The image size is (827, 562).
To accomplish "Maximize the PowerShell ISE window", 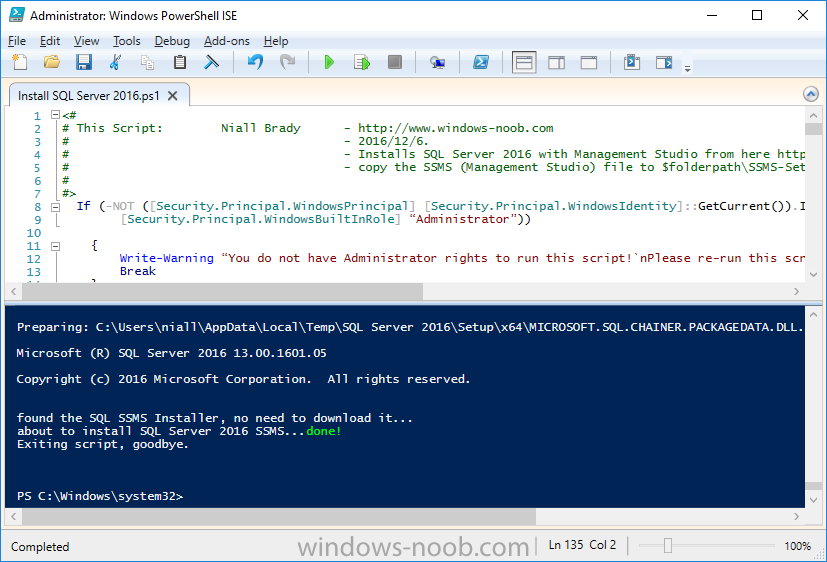I will coord(757,15).
